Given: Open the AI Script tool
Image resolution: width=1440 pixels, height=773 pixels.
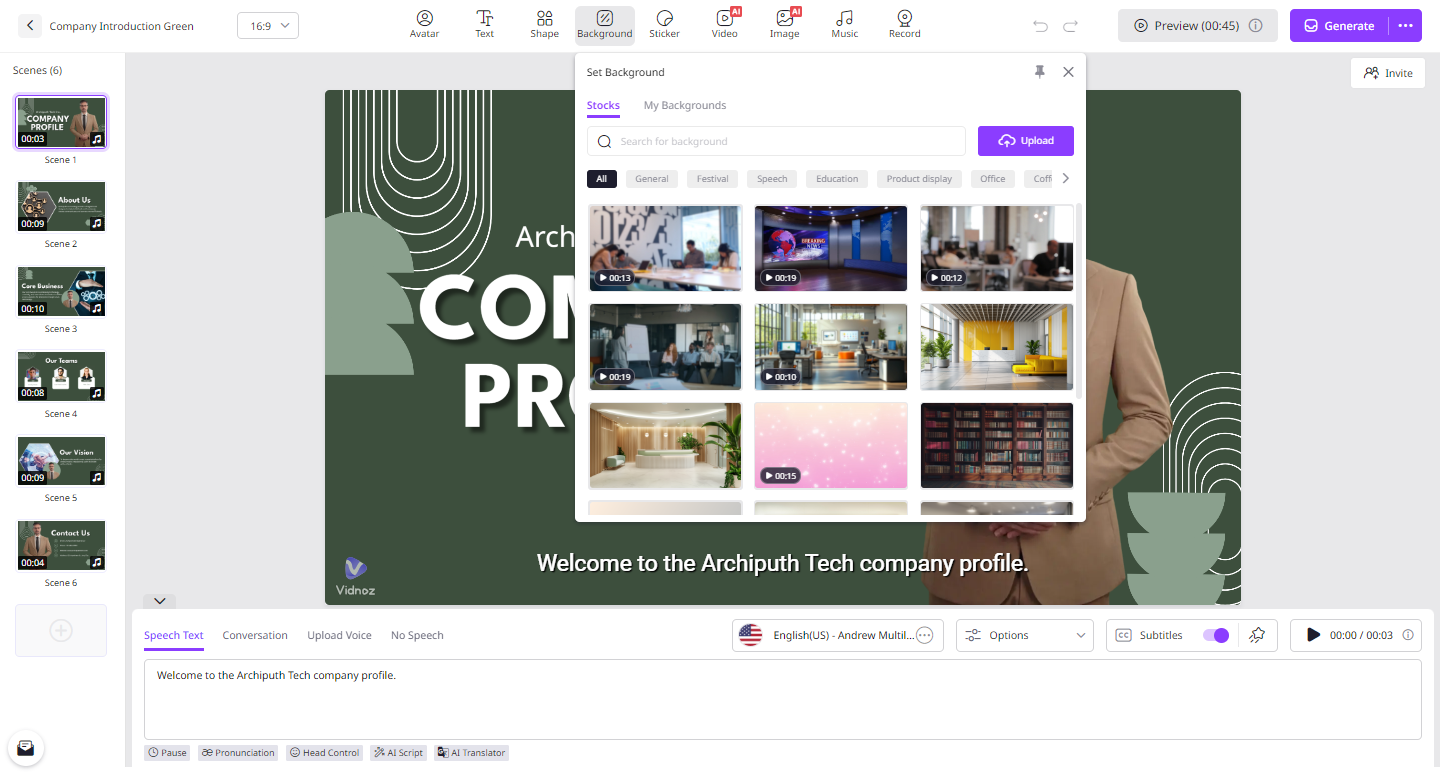Looking at the screenshot, I should (398, 752).
